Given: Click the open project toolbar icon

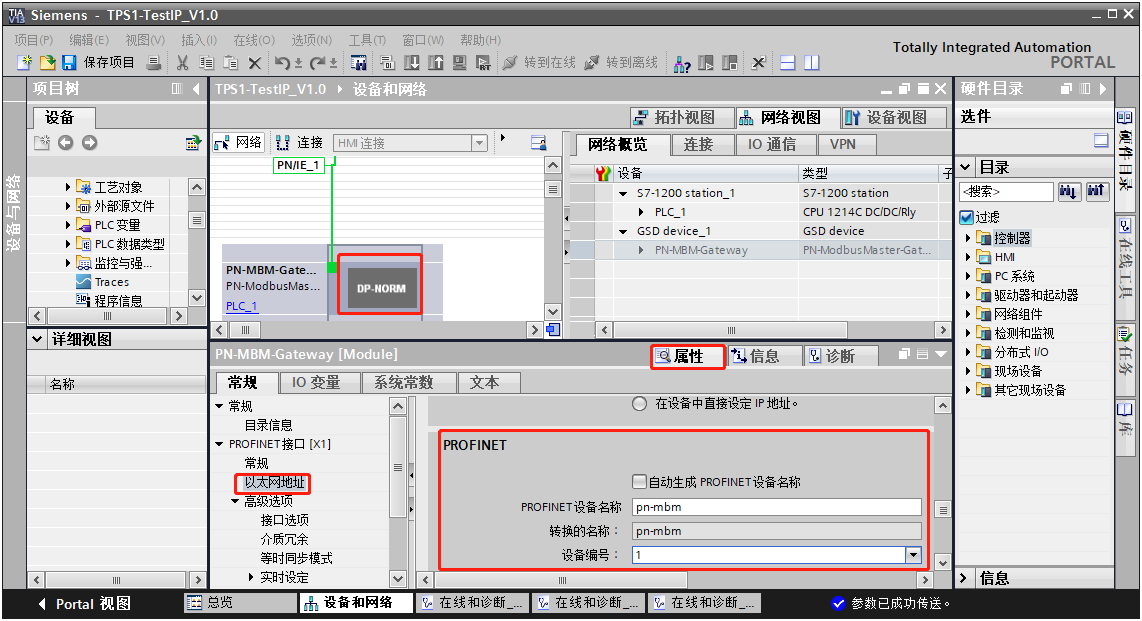Looking at the screenshot, I should [x=47, y=63].
